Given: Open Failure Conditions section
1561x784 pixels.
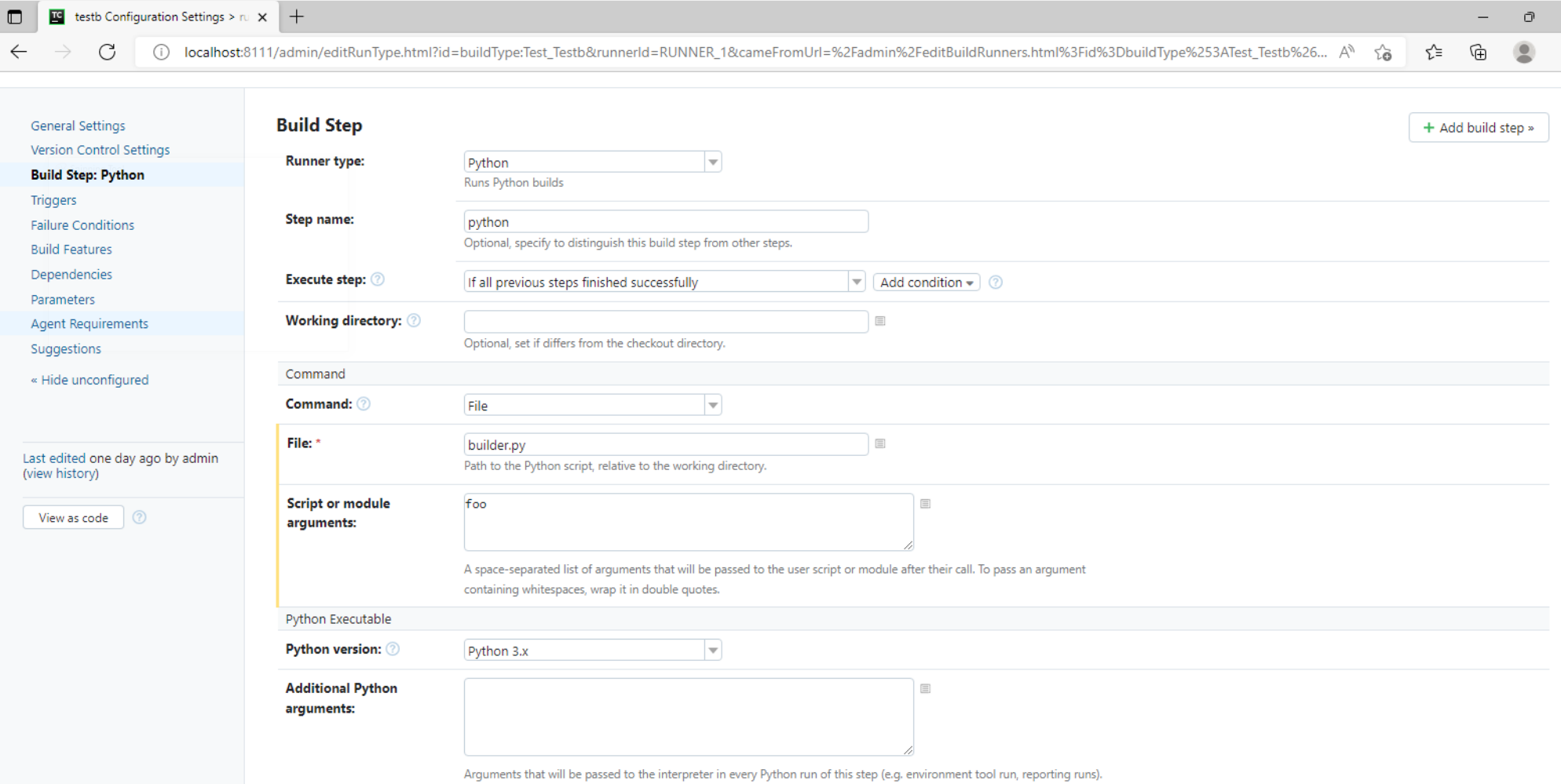Looking at the screenshot, I should coord(82,225).
